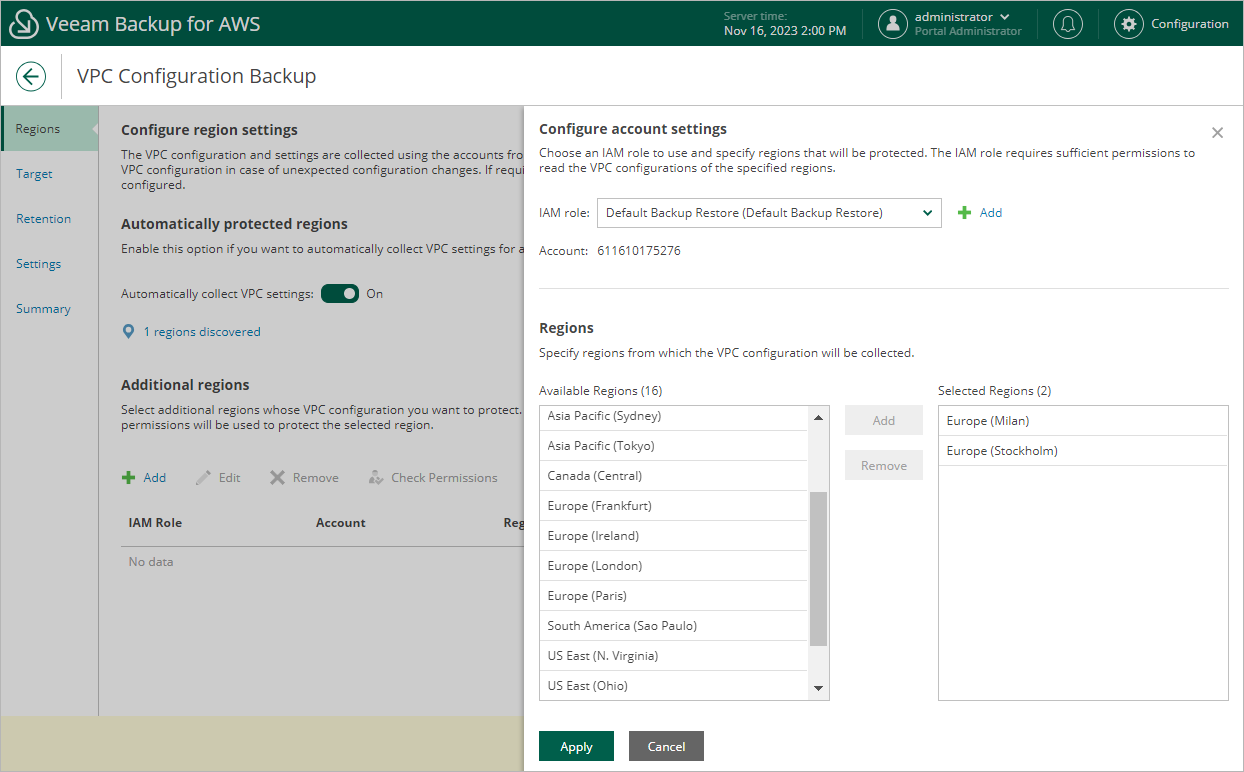Click the administrator user avatar icon

[x=893, y=24]
